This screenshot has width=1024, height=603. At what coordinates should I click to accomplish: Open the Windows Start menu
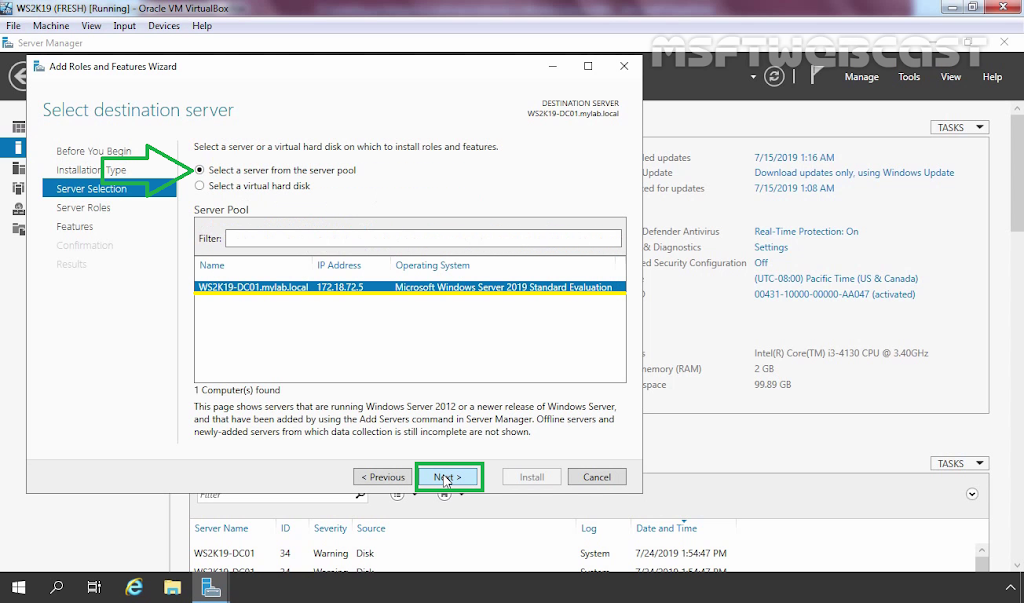(x=18, y=587)
